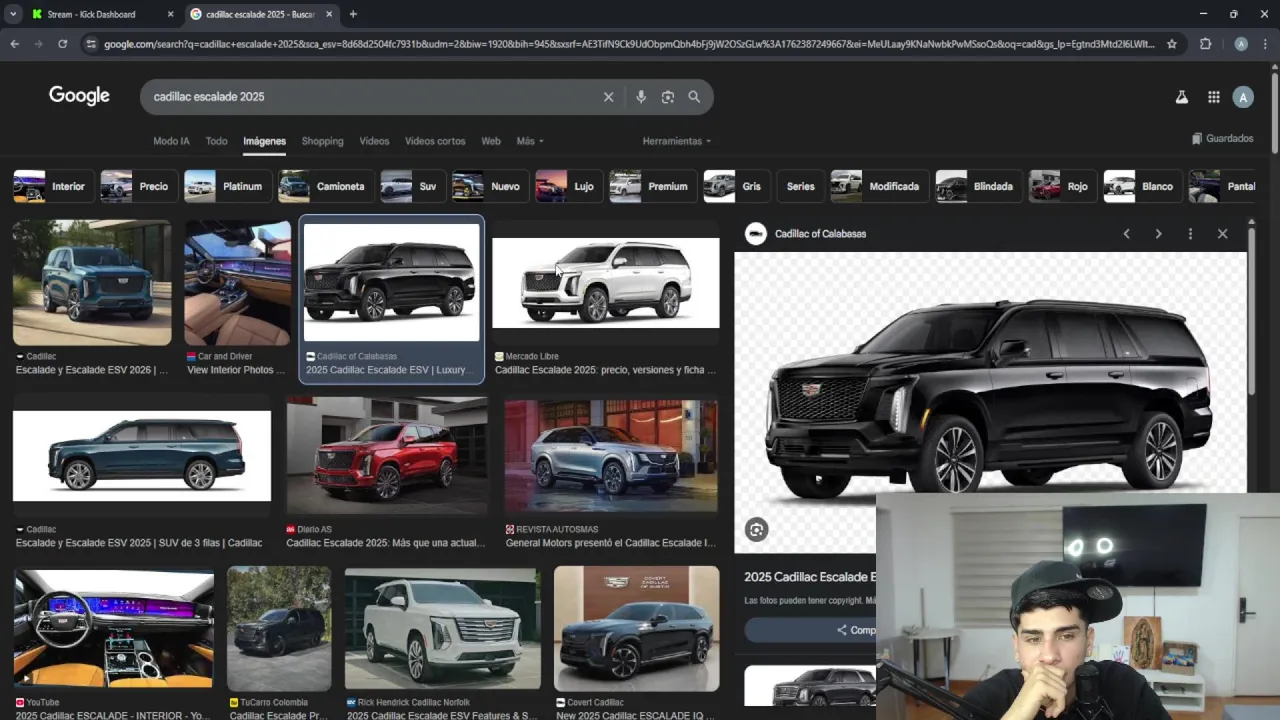
Task: Switch to the Todo results tab
Action: click(216, 141)
